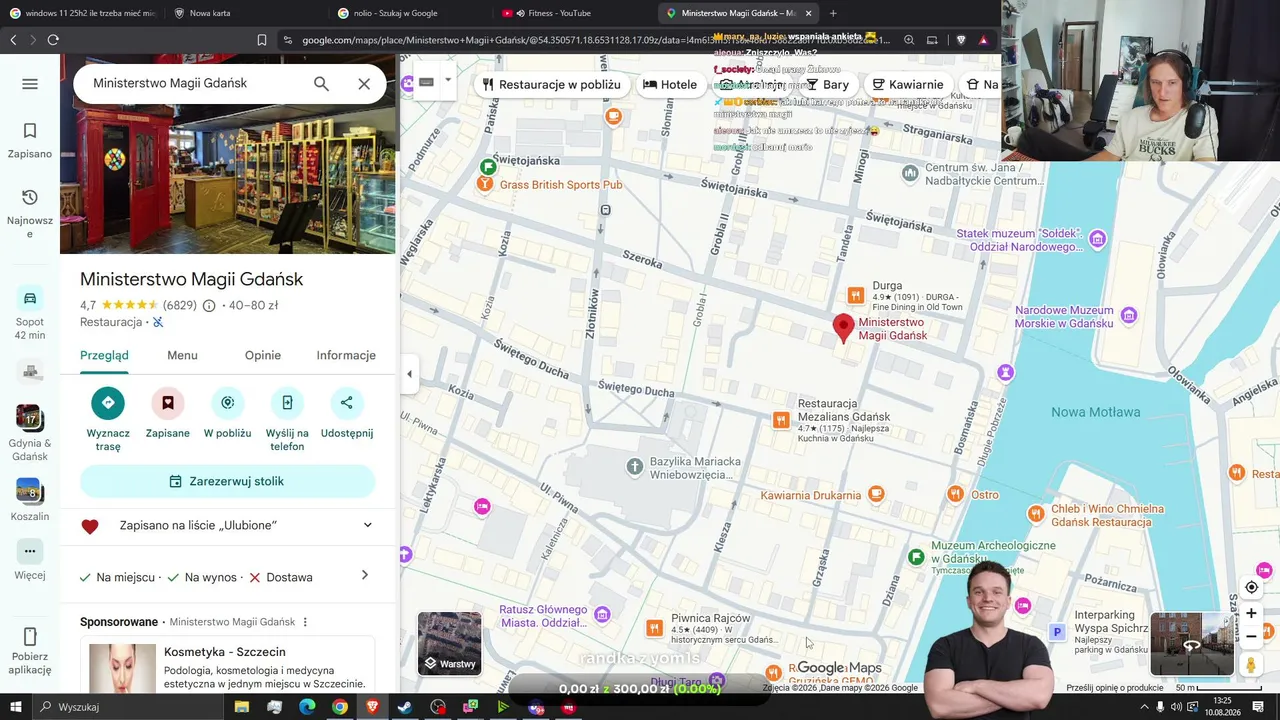Click the W pobliżu nearby button
1280x720 pixels.
pyautogui.click(x=227, y=414)
